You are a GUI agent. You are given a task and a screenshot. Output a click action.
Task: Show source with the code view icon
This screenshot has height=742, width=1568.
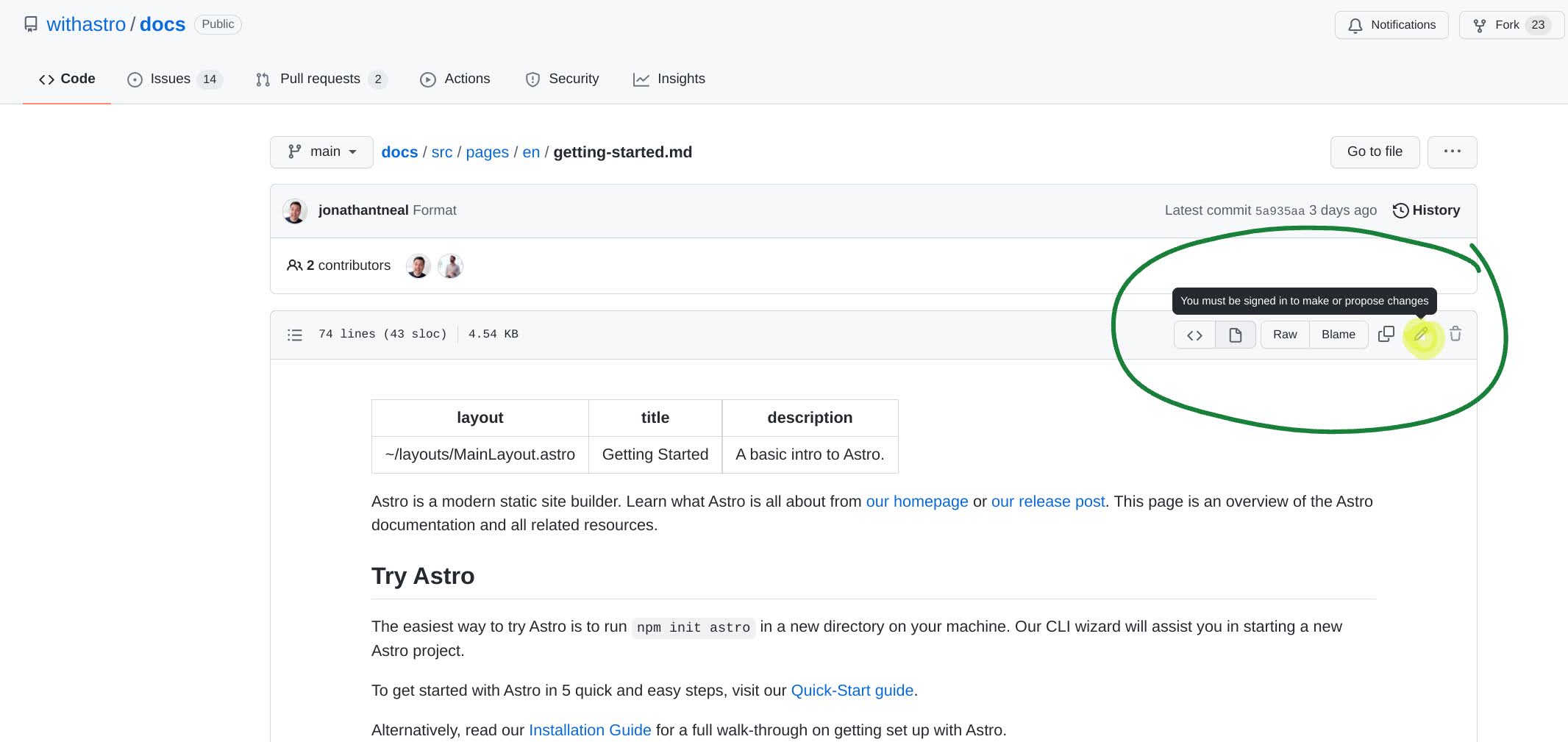pyautogui.click(x=1194, y=335)
